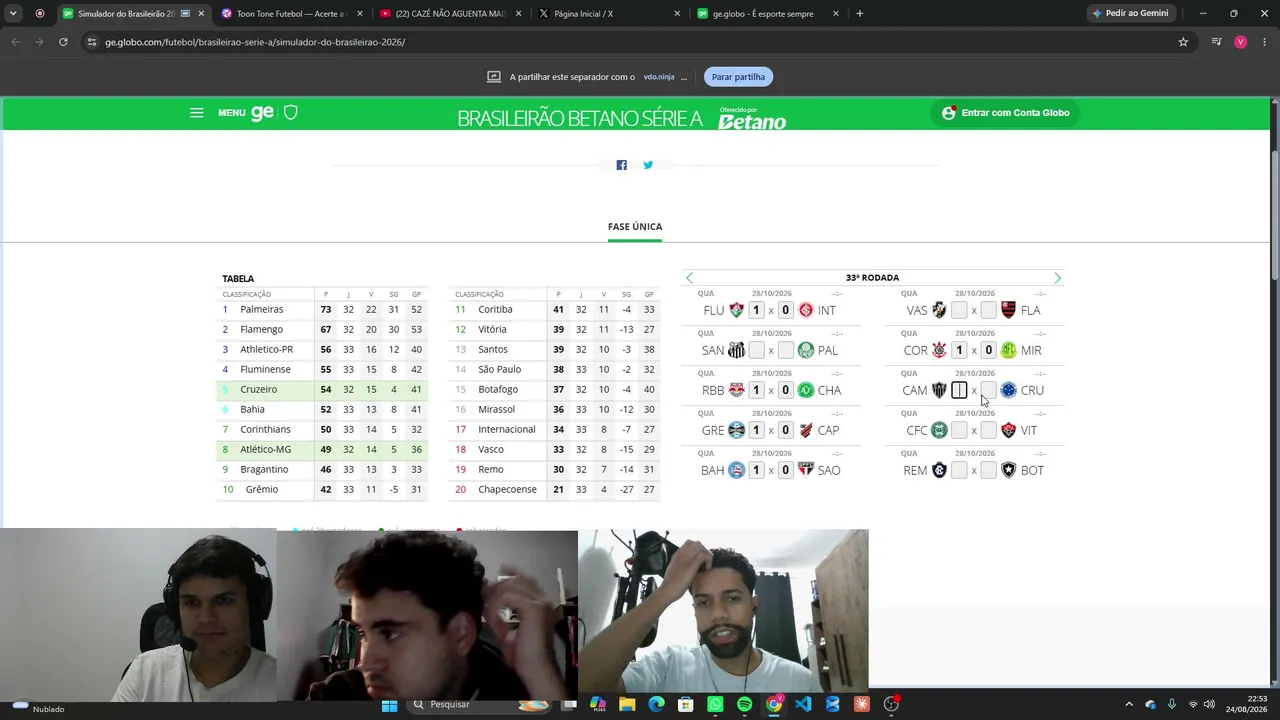Click Santos home score box
The height and width of the screenshot is (720, 1280).
(756, 350)
